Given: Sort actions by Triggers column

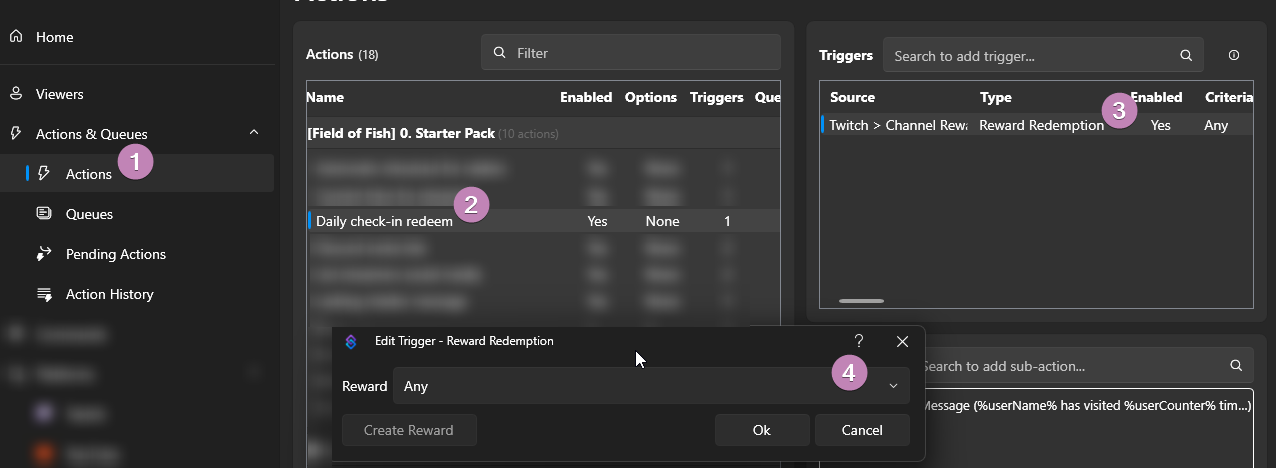Looking at the screenshot, I should pos(717,97).
